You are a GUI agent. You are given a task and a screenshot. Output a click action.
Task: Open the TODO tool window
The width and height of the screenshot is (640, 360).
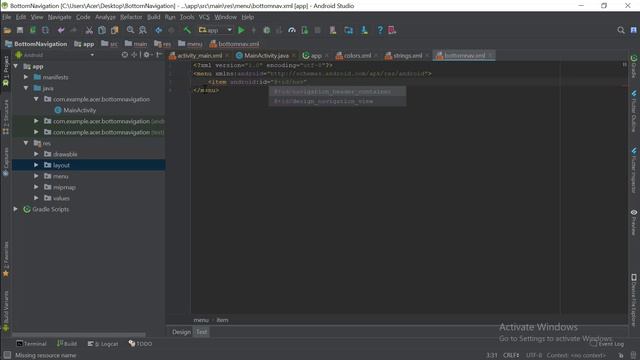coord(140,344)
